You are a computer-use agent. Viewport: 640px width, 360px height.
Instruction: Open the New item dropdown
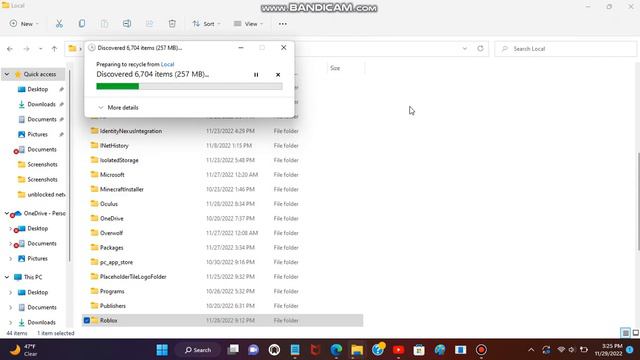pos(24,24)
